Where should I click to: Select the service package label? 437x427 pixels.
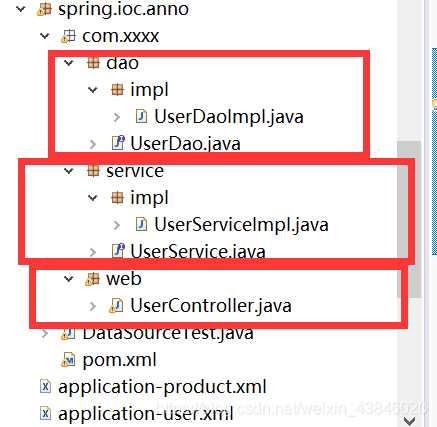(x=135, y=171)
